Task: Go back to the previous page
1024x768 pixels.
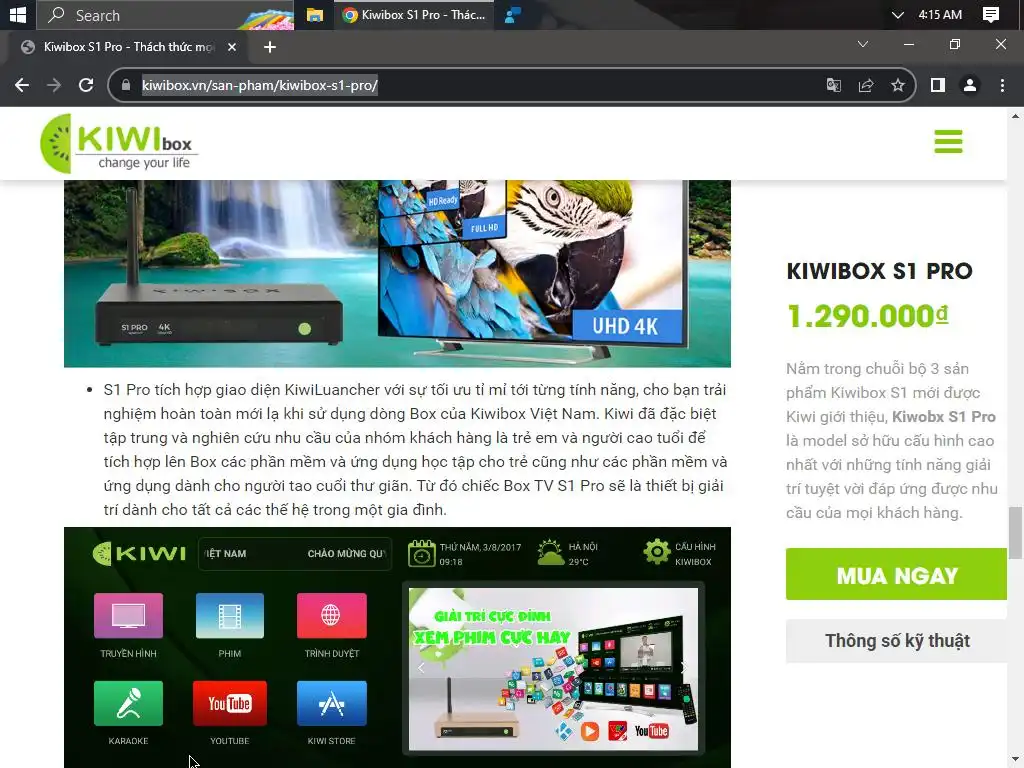Action: tap(22, 85)
